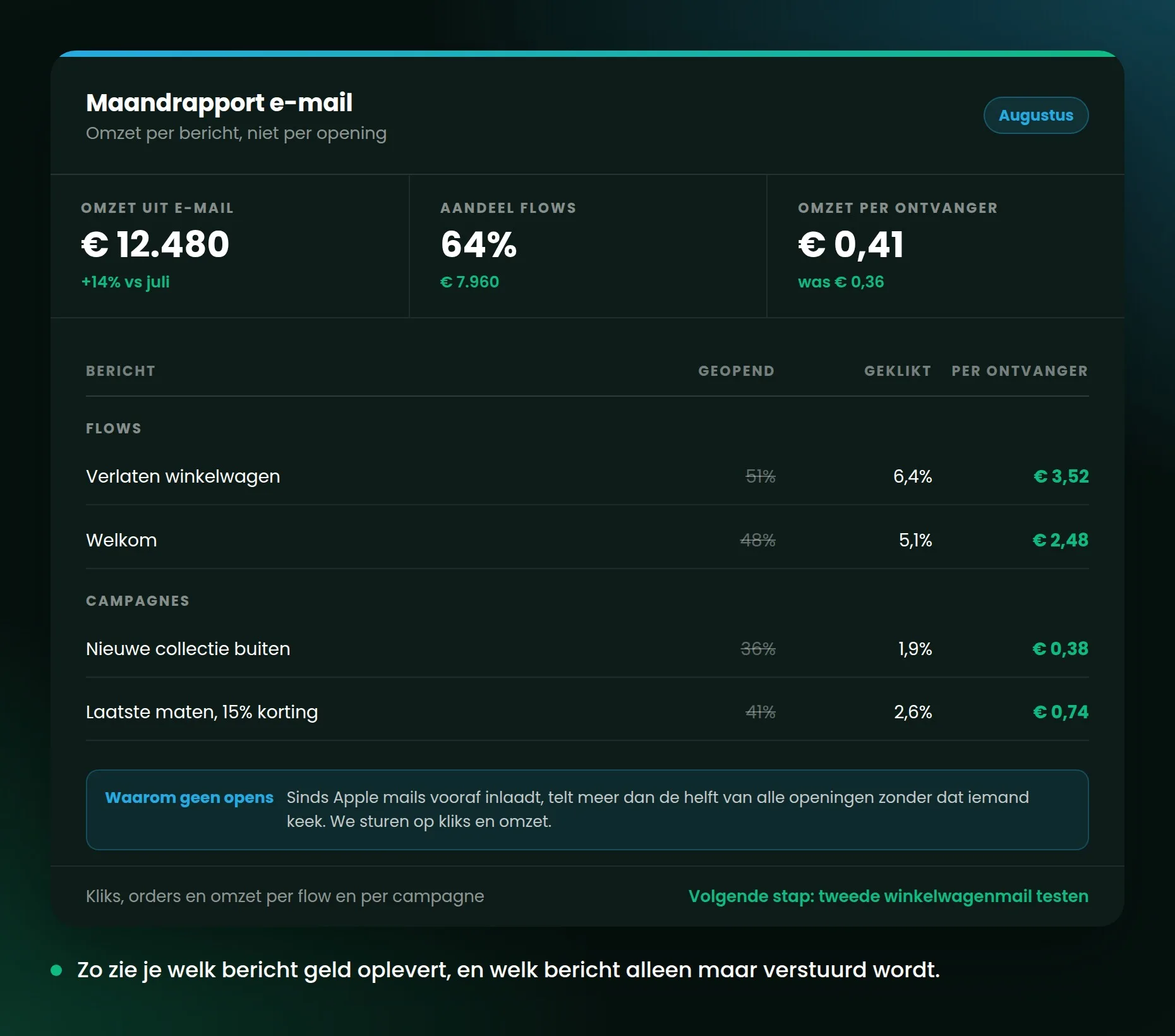Click the BERICHT column header

121,371
